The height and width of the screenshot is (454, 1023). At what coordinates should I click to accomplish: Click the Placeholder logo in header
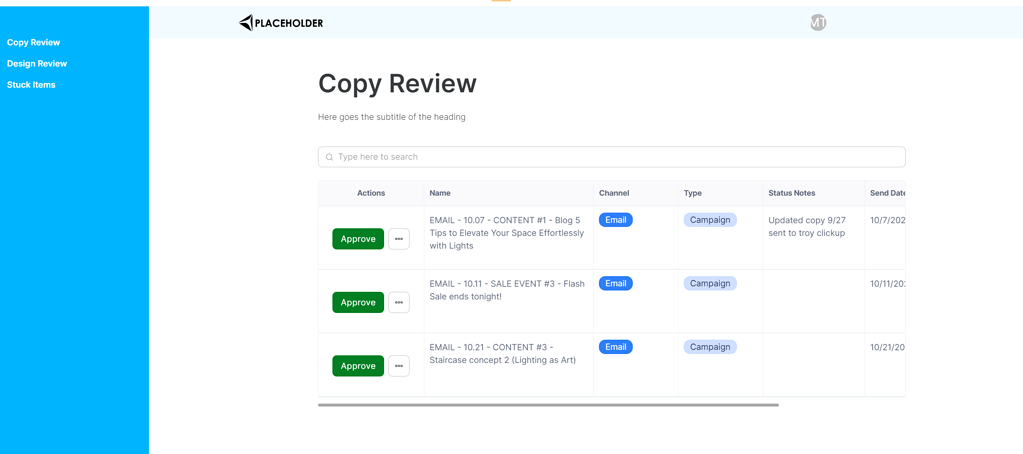coord(281,23)
